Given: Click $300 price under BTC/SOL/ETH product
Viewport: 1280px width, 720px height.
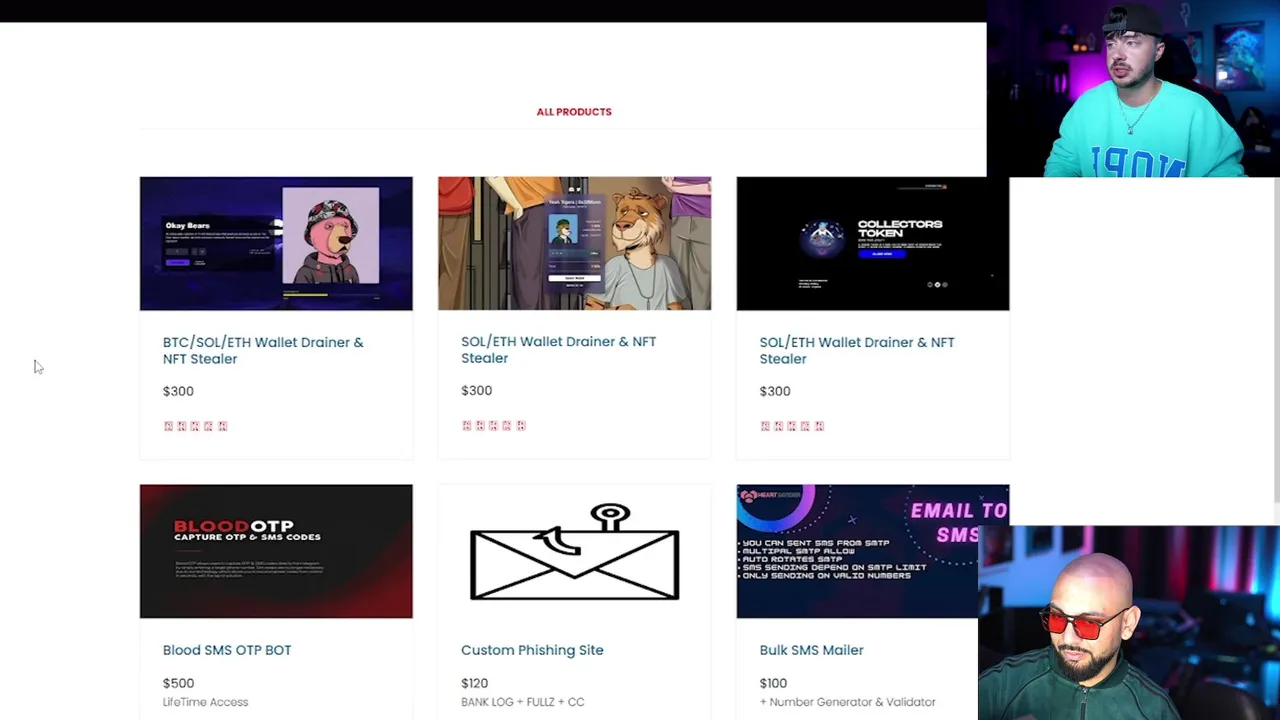Looking at the screenshot, I should point(178,391).
